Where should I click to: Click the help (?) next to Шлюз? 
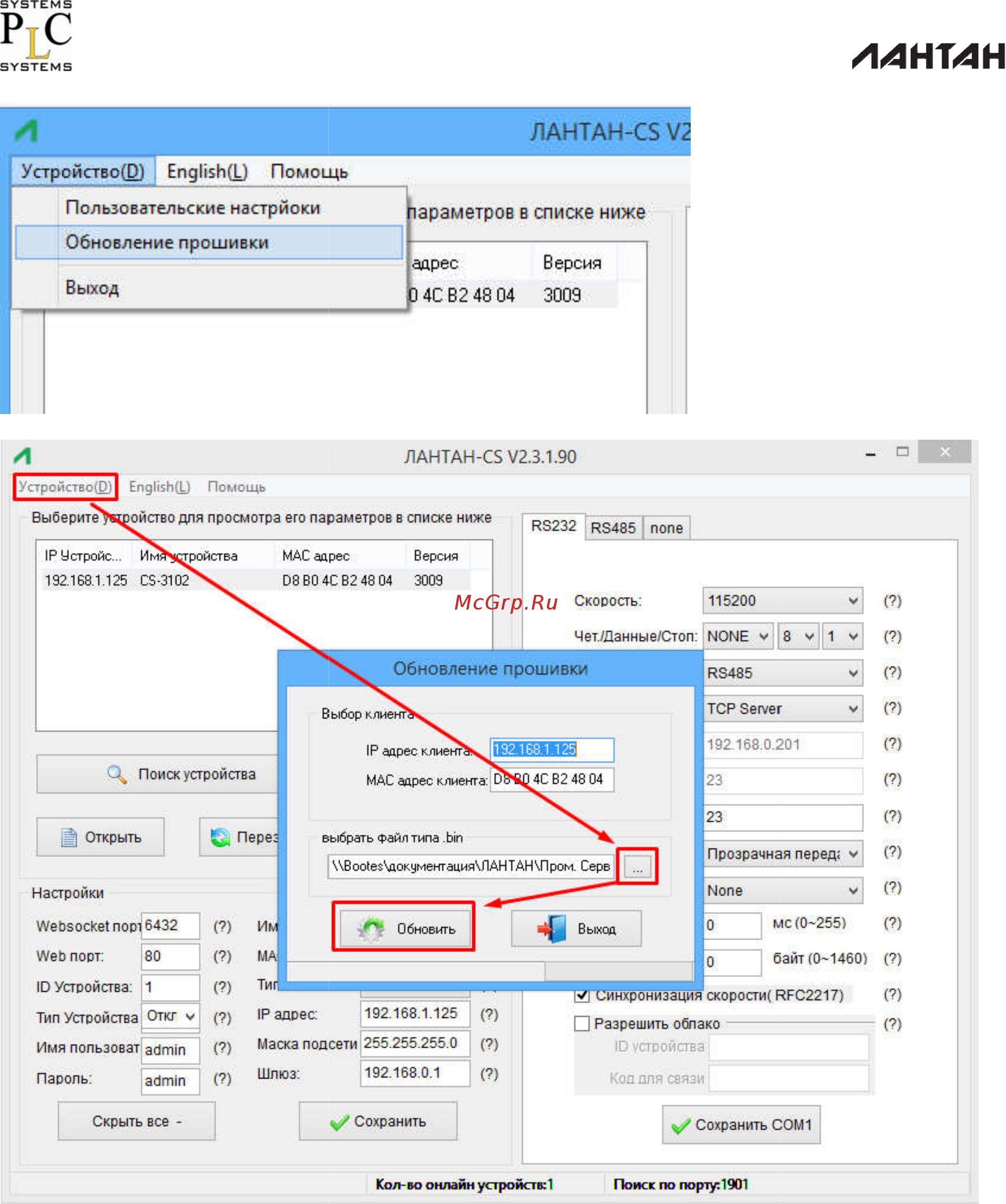click(489, 1073)
